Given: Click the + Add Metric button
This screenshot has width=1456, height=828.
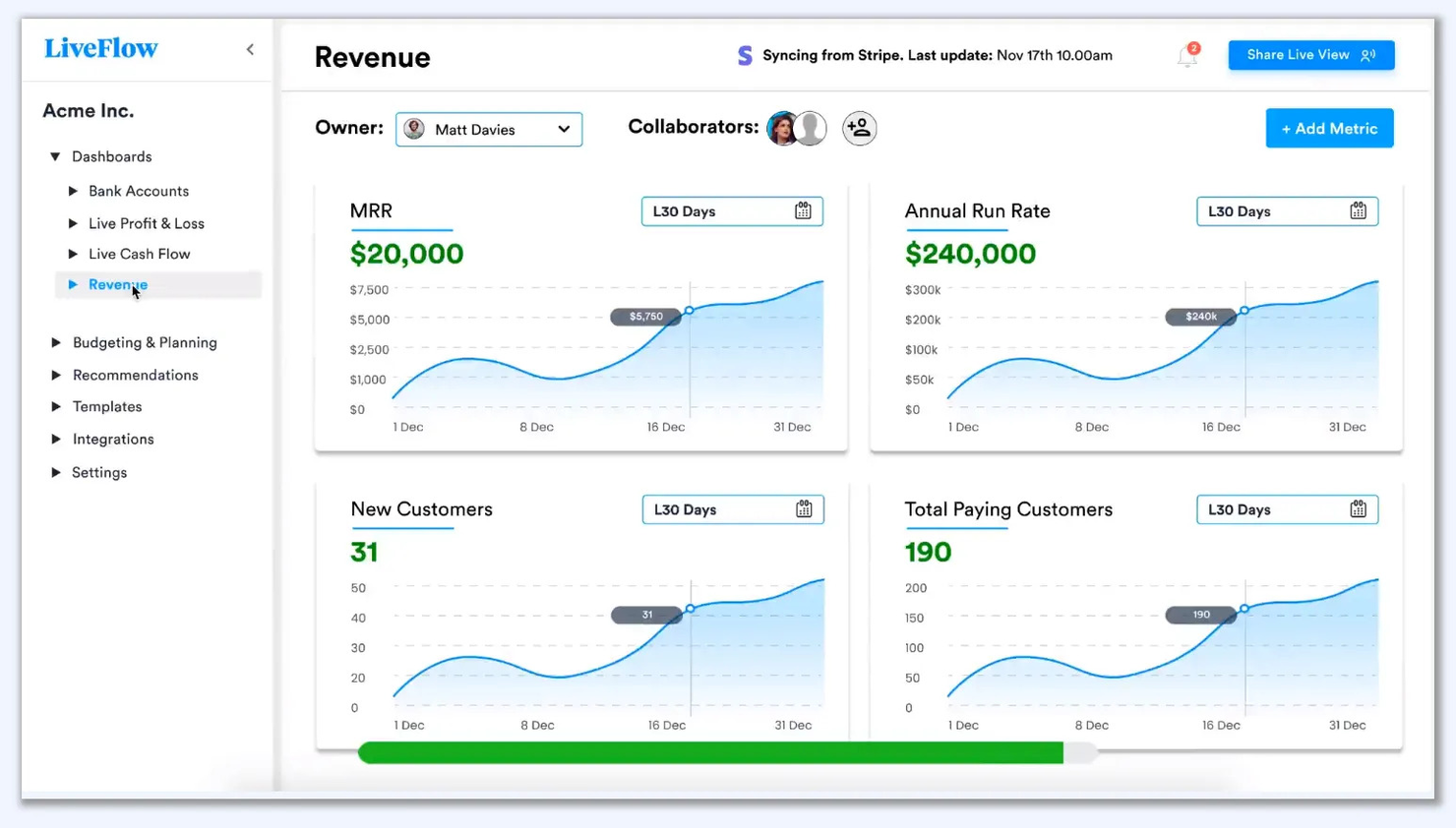Looking at the screenshot, I should [x=1329, y=128].
